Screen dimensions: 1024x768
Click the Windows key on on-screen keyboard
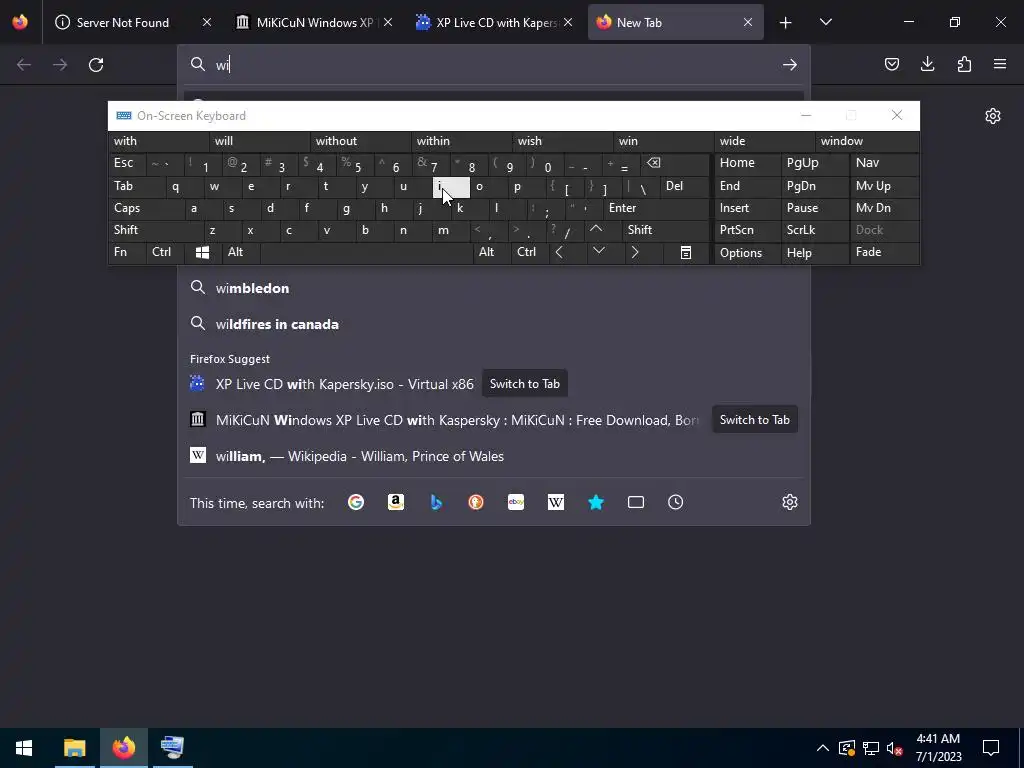pos(202,253)
